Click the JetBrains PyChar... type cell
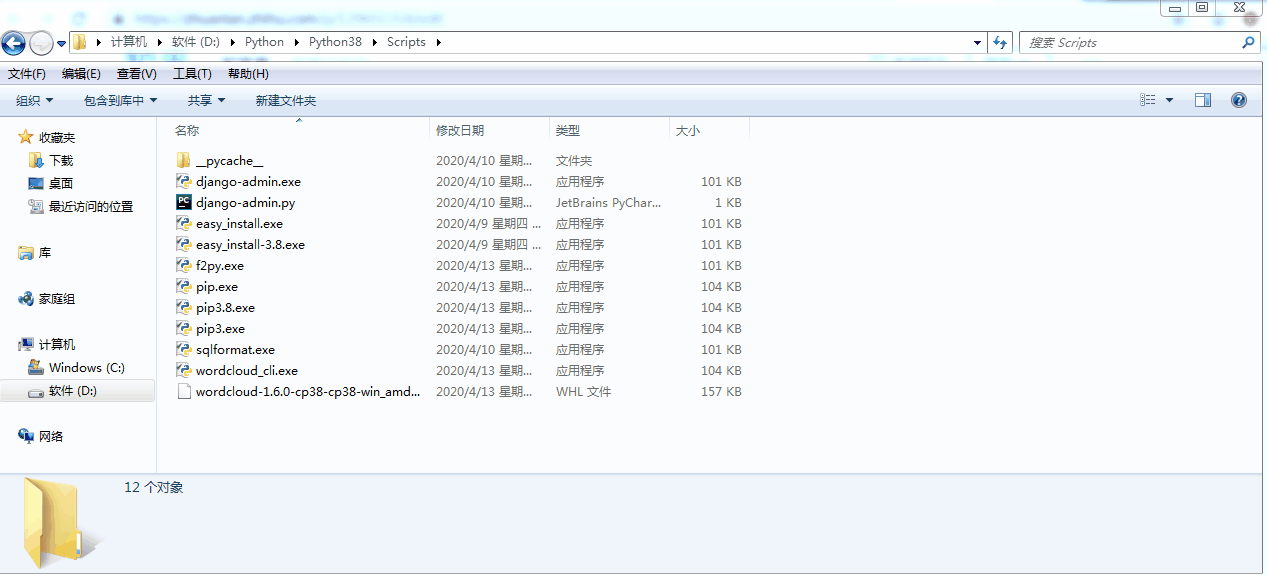This screenshot has width=1267, height=575. pyautogui.click(x=609, y=203)
